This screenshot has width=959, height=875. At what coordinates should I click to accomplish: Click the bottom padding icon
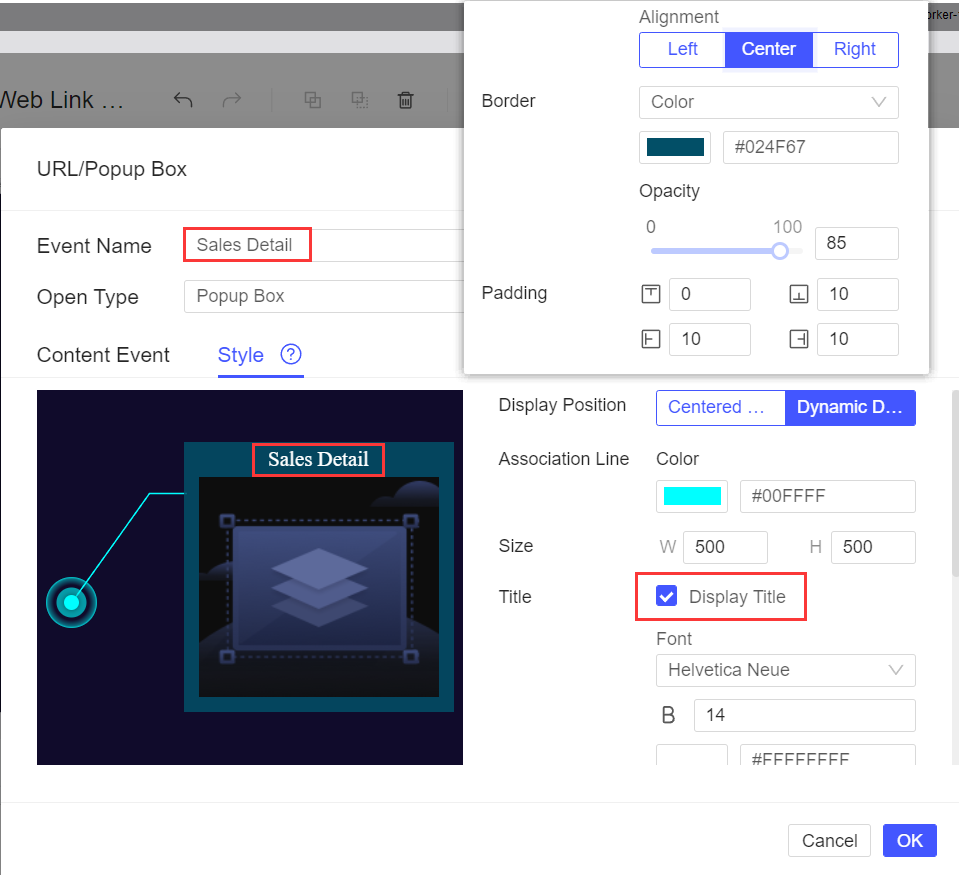(798, 294)
